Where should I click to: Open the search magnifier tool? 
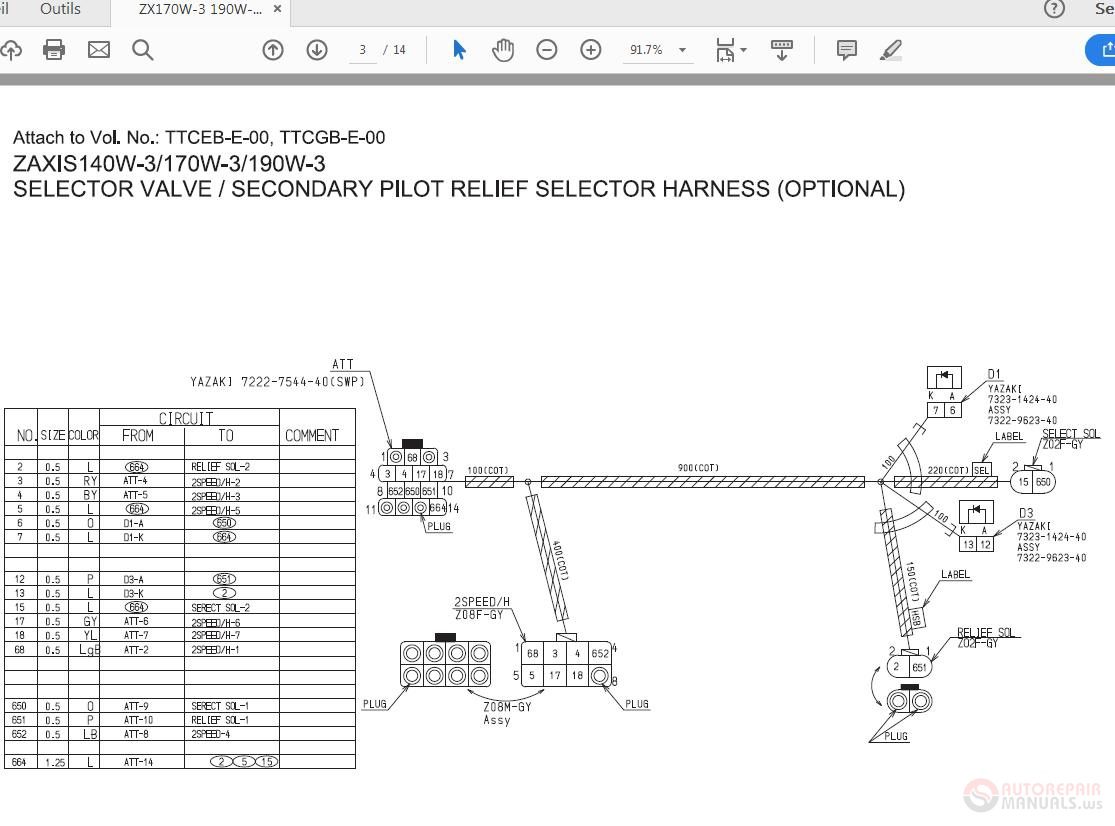point(143,50)
